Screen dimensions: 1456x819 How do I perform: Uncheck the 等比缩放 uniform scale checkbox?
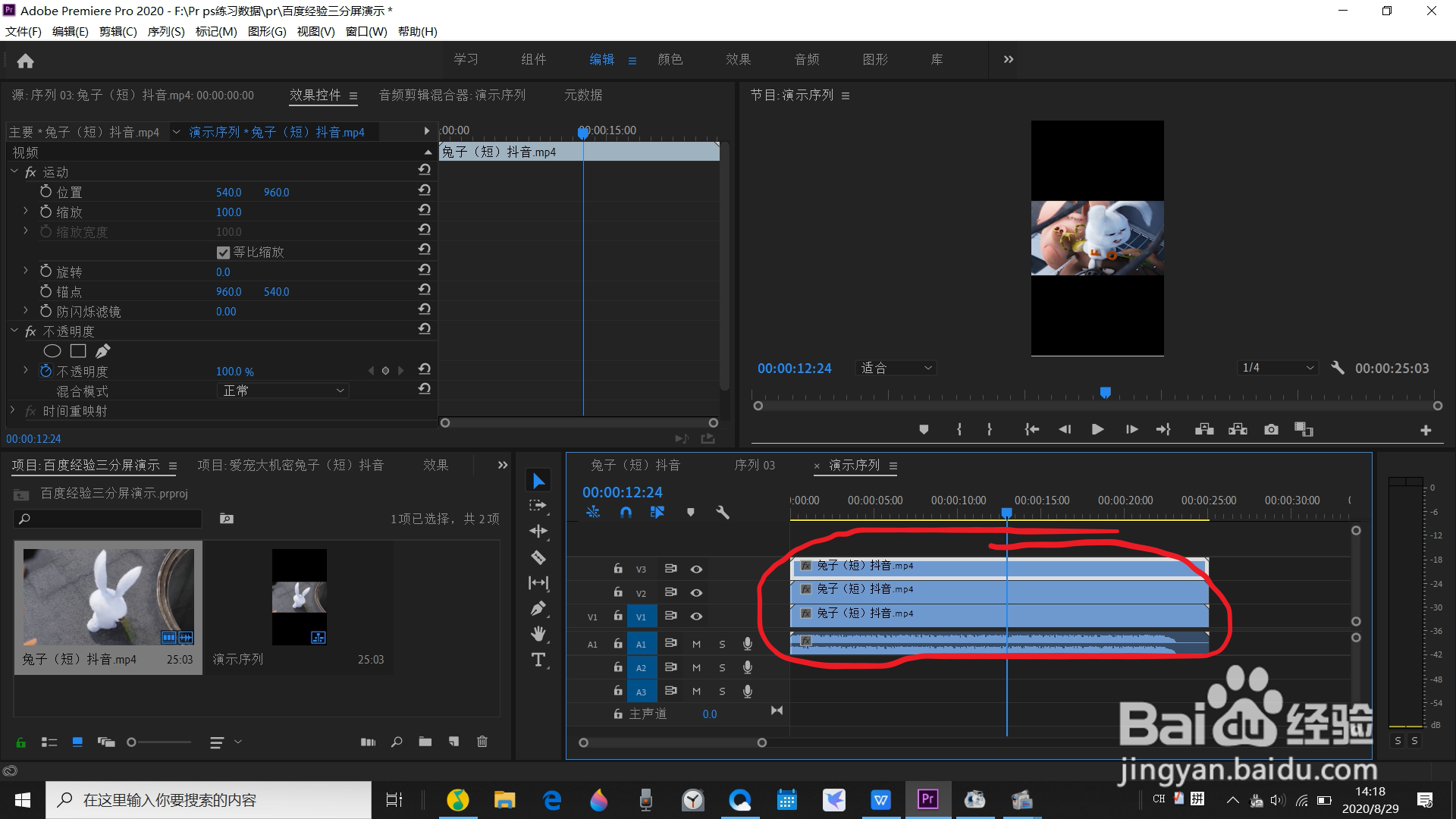pyautogui.click(x=223, y=253)
